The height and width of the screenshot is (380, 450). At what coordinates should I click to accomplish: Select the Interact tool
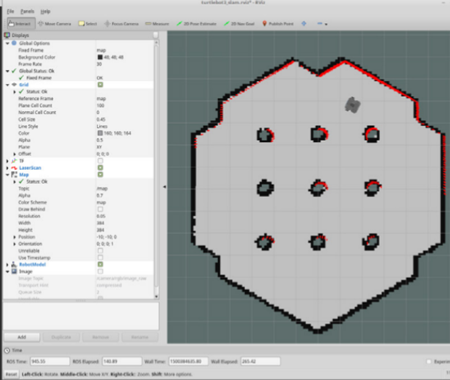click(21, 24)
